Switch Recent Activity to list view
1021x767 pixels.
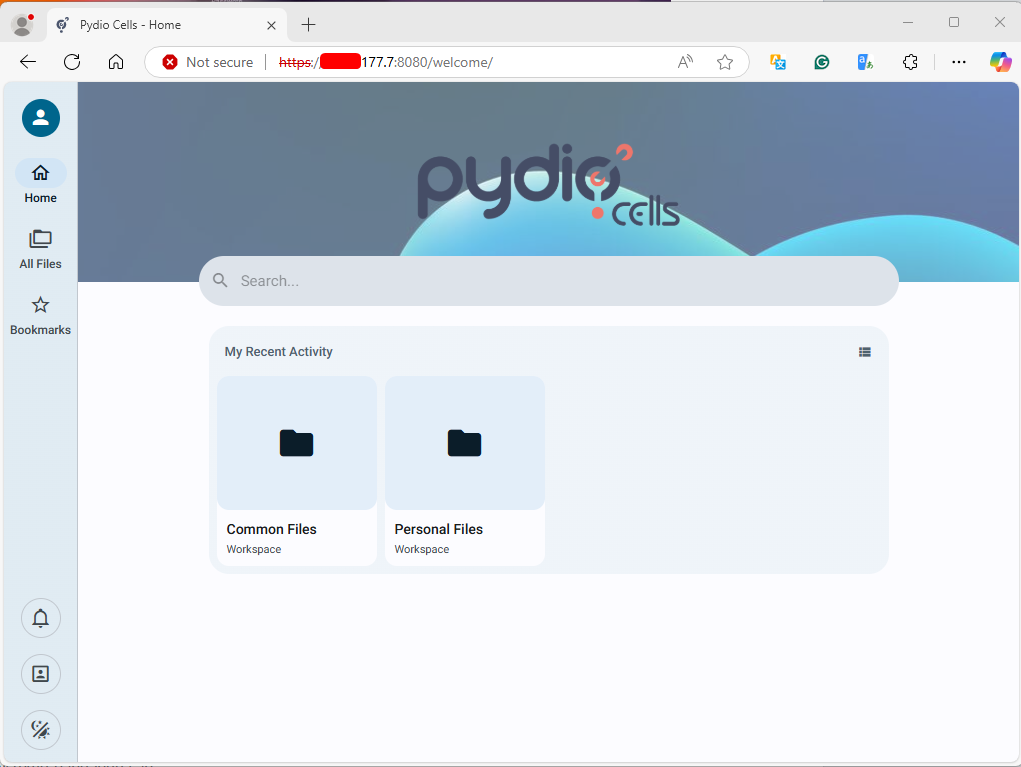[865, 352]
